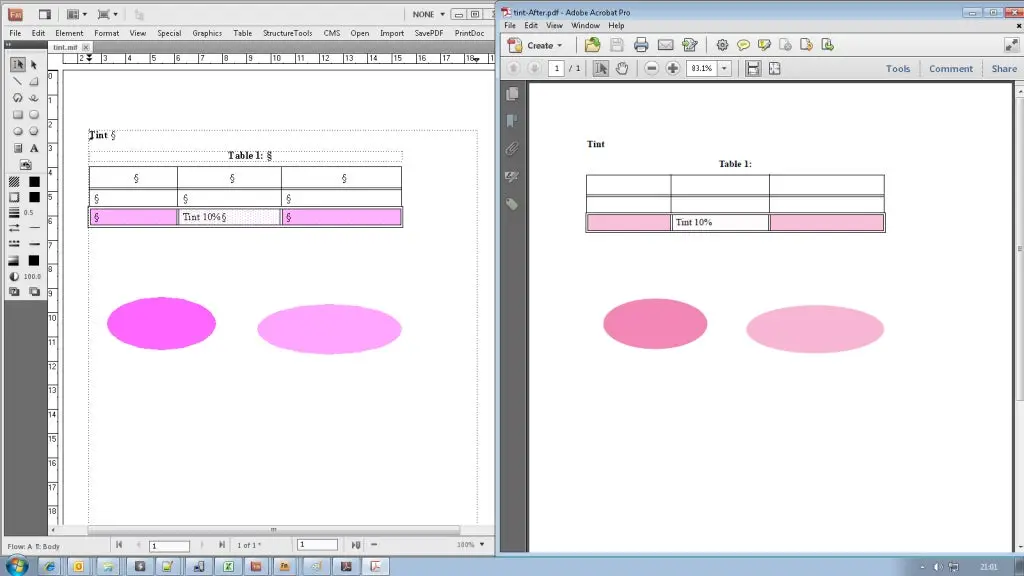Click the Zoom Out minus button
The width and height of the screenshot is (1024, 576).
pos(652,68)
